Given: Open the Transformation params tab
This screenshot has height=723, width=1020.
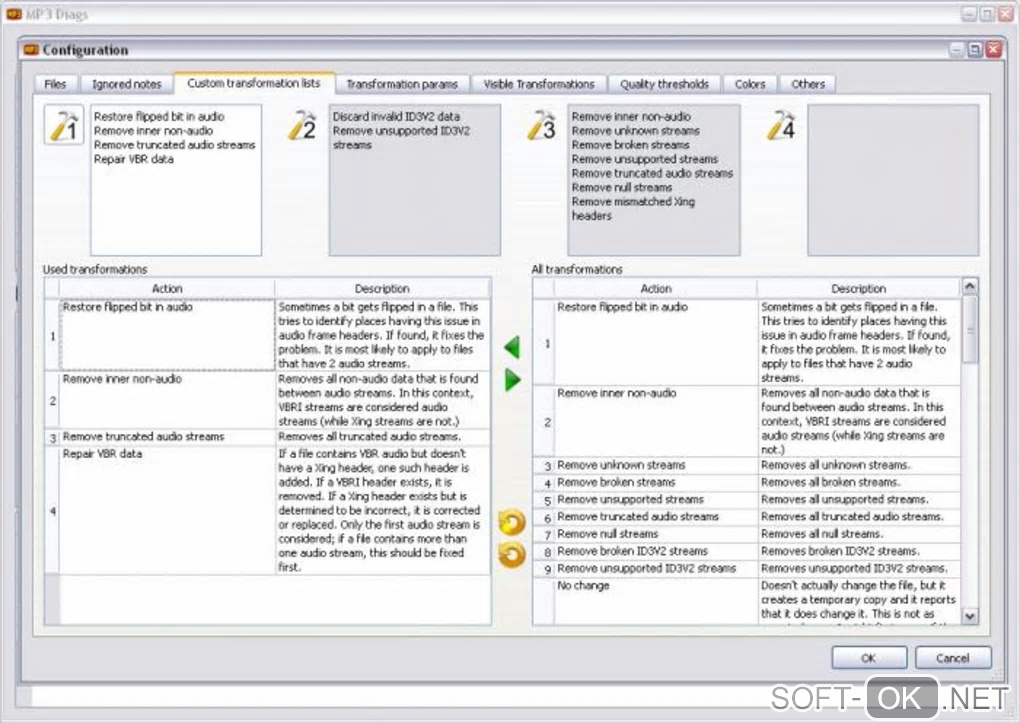Looking at the screenshot, I should click(x=402, y=84).
